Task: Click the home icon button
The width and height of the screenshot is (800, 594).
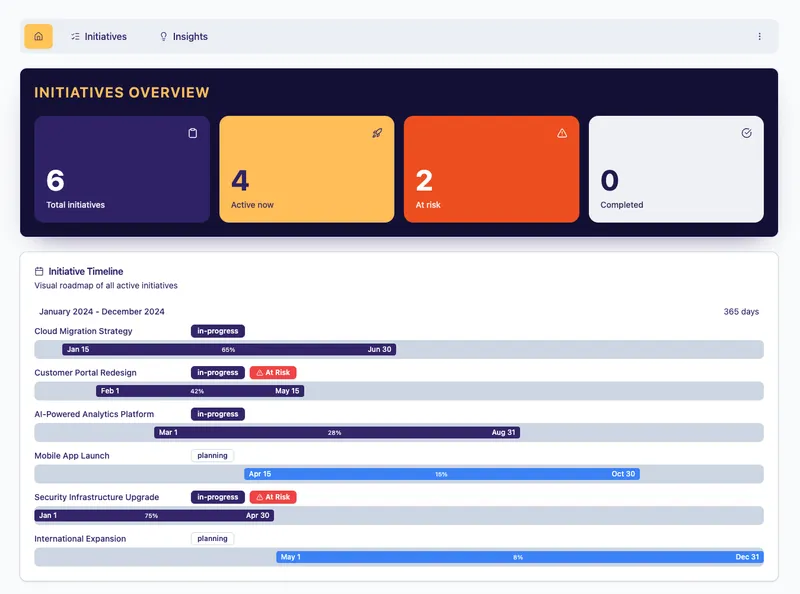Action: (38, 37)
